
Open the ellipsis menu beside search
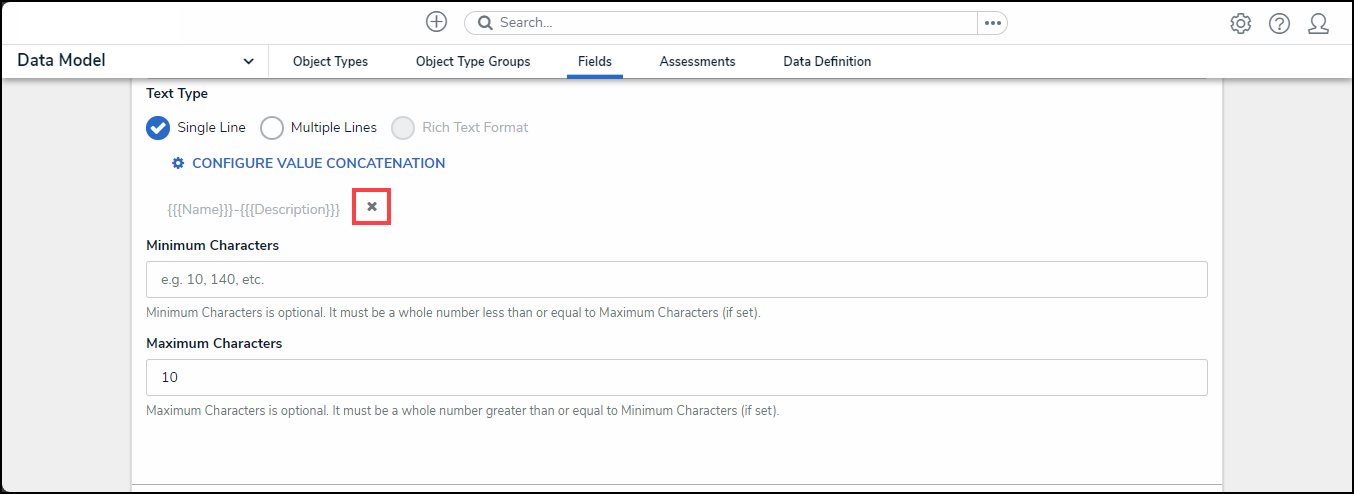992,23
